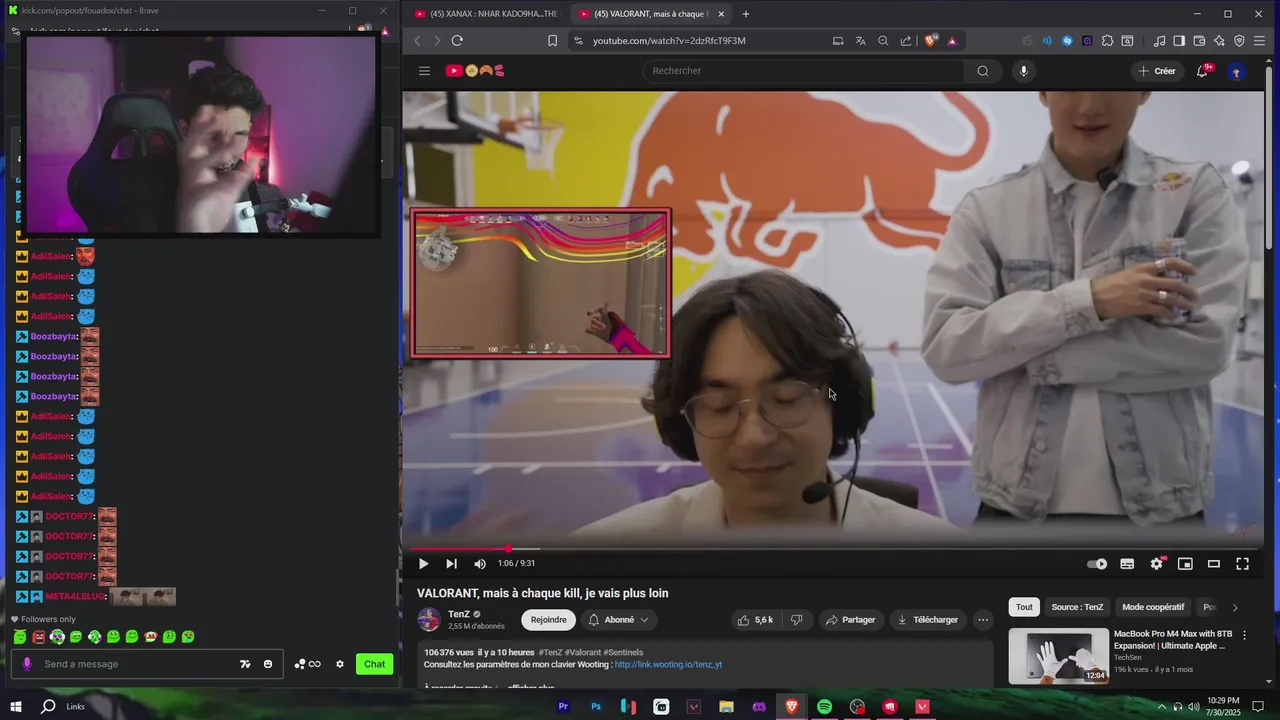
Task: Open the Brave translate page icon
Action: [x=861, y=41]
